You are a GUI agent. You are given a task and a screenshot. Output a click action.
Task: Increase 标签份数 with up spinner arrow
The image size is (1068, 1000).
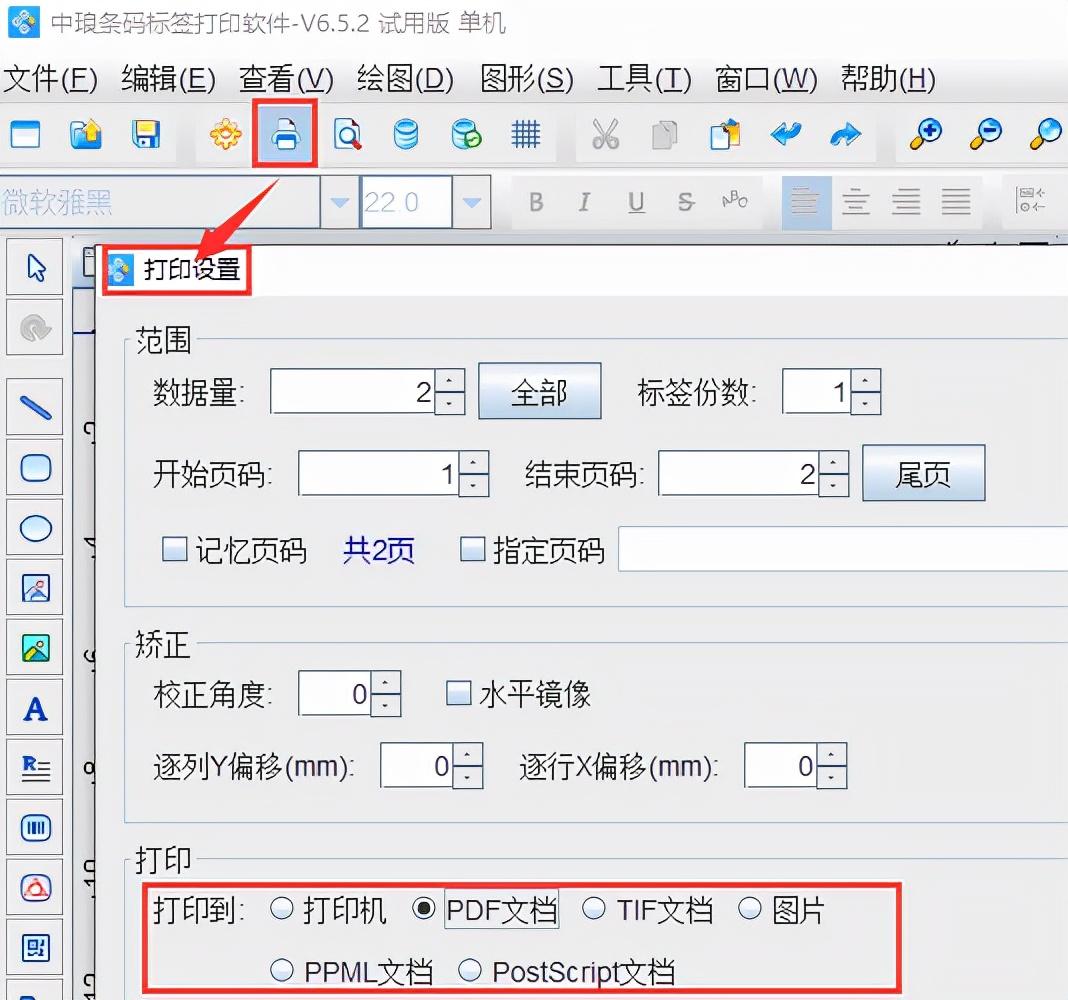tap(865, 380)
